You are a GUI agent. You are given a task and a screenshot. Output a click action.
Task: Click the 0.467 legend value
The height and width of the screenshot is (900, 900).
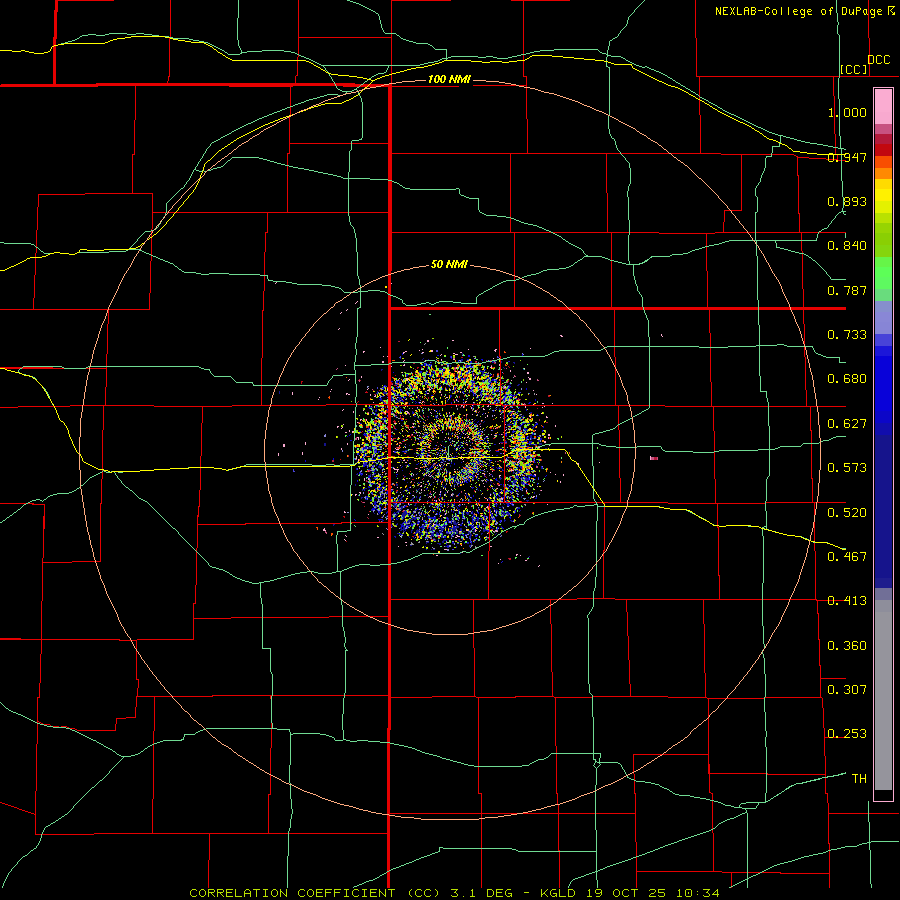tap(847, 556)
